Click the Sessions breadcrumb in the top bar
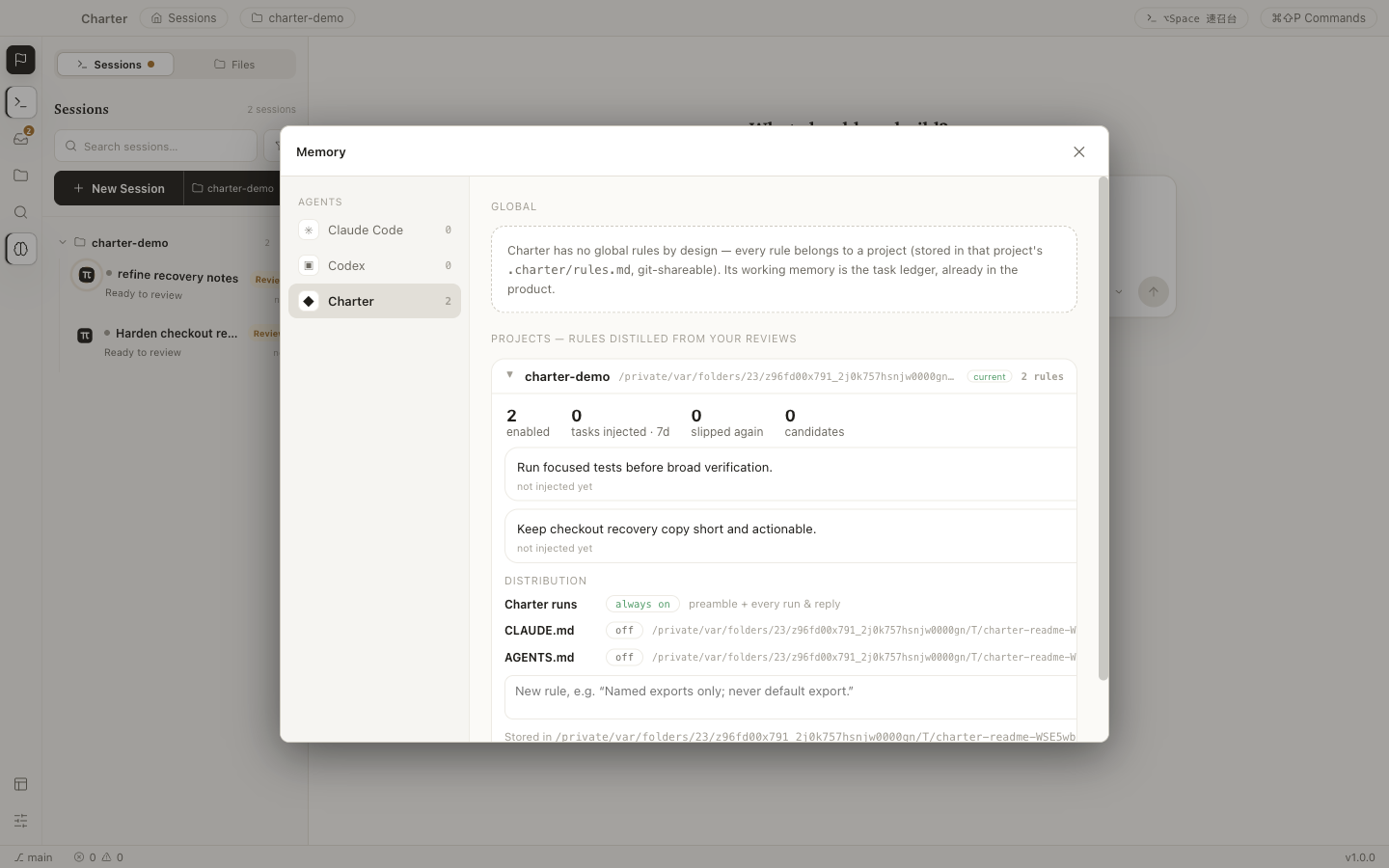This screenshot has height=868, width=1389. (x=183, y=17)
